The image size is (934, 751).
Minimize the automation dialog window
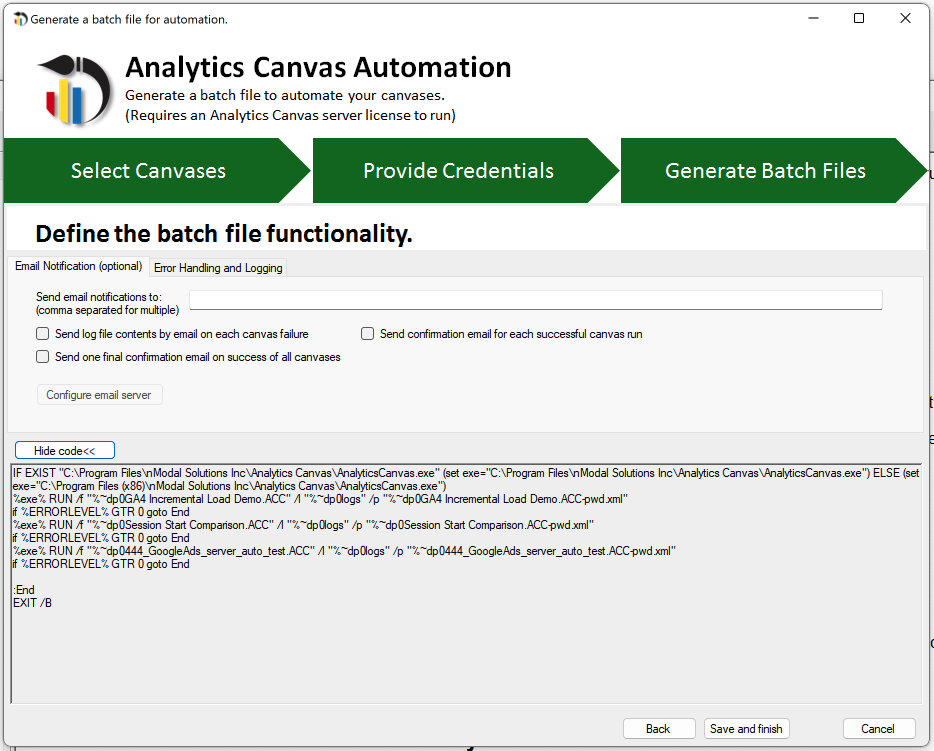click(813, 18)
